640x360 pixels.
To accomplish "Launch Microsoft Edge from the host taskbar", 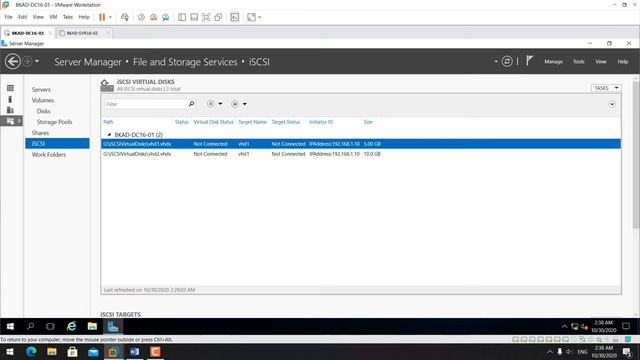I will point(31,352).
